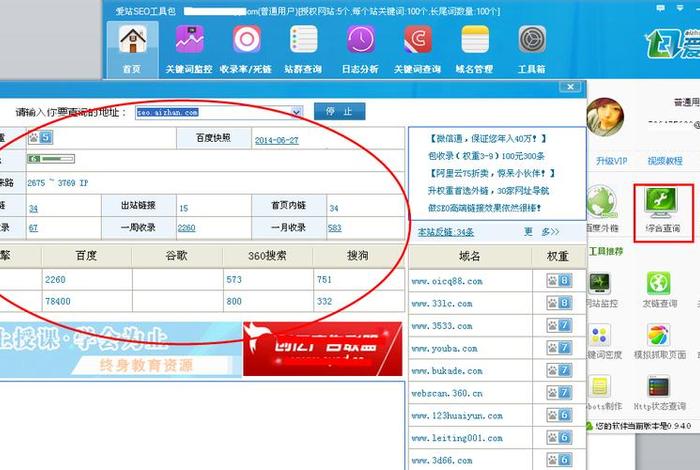Open the 2260 一周收录 link

(186, 228)
